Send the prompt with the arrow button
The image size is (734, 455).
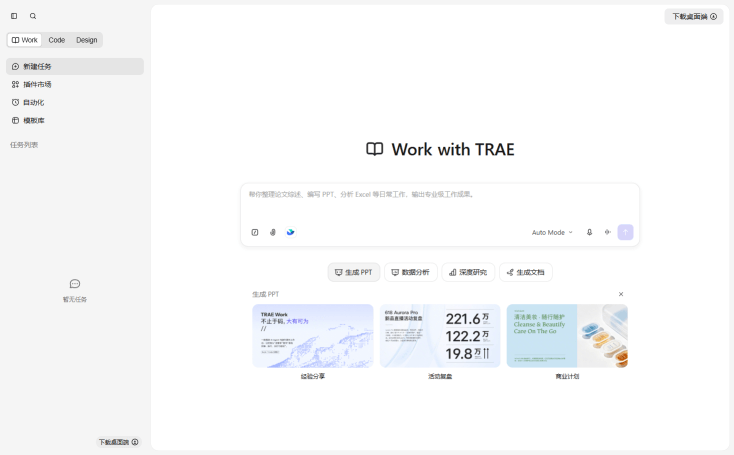pyautogui.click(x=625, y=232)
